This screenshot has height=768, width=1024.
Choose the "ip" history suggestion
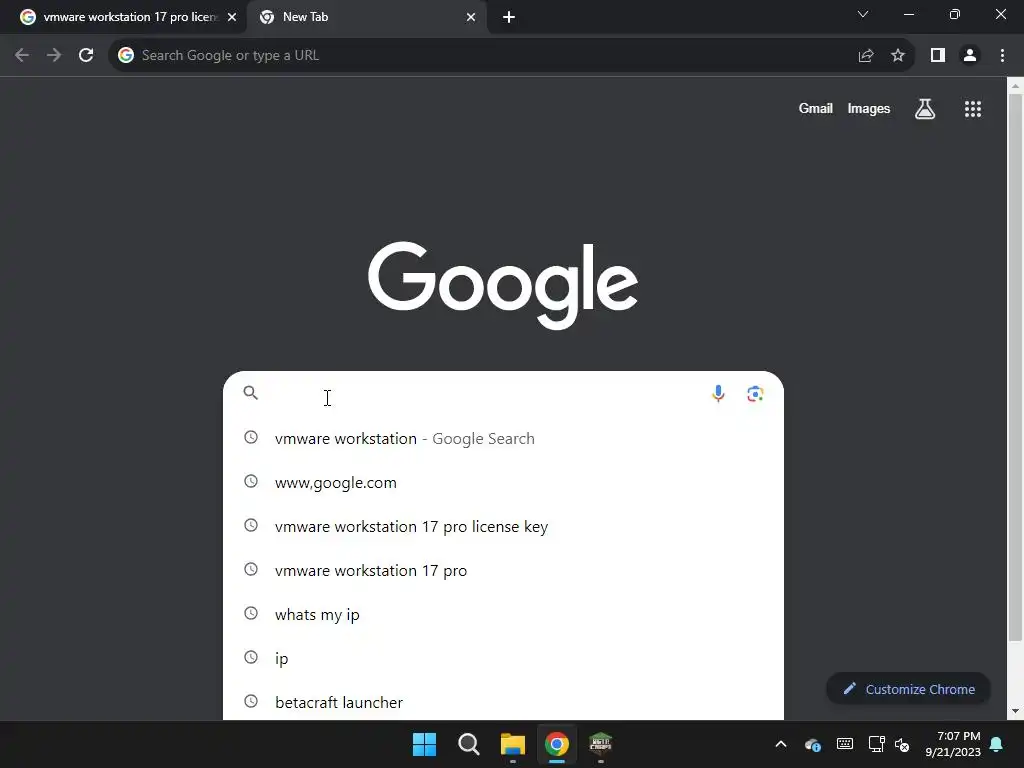point(503,658)
